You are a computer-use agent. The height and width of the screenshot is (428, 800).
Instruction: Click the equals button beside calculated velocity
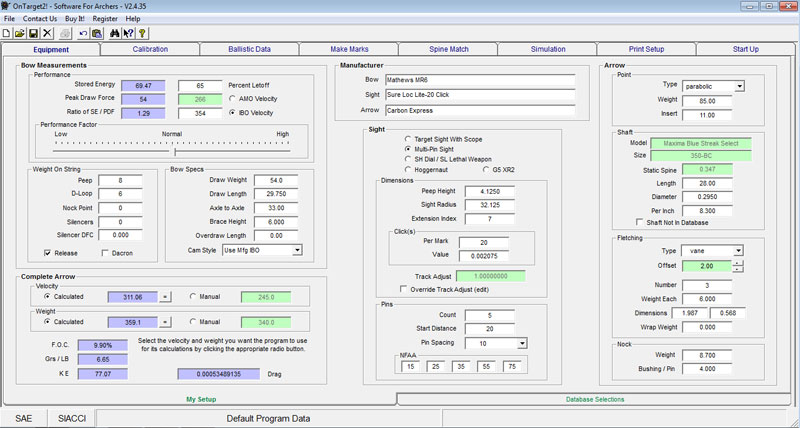click(x=165, y=297)
